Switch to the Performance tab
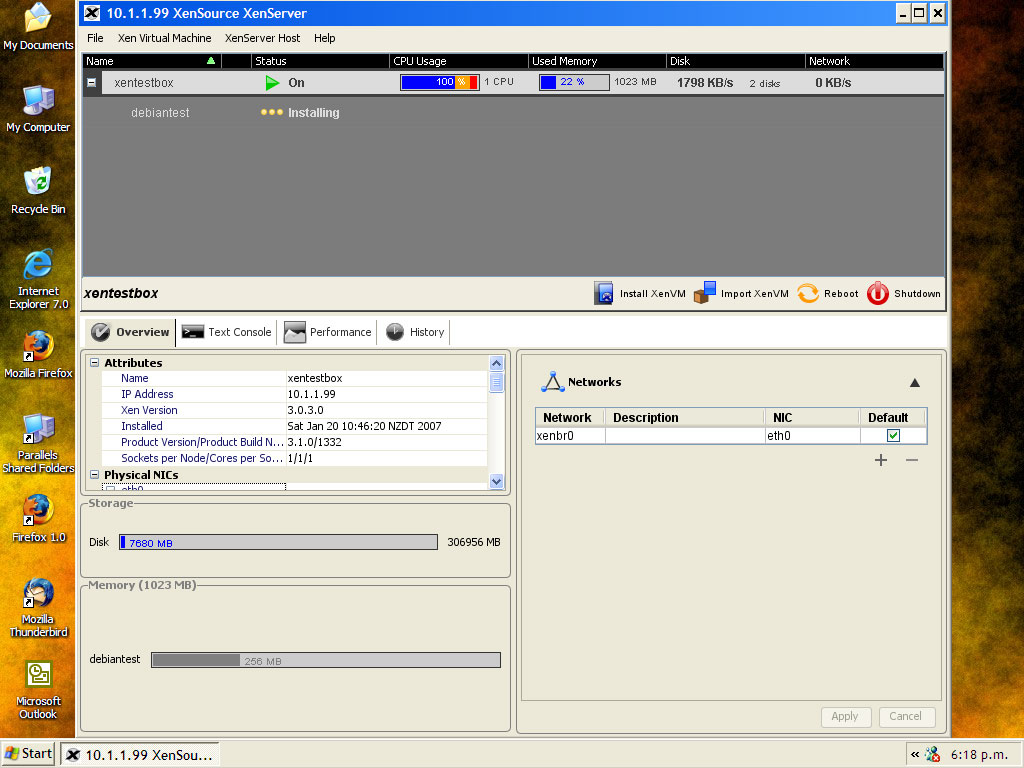Image resolution: width=1024 pixels, height=768 pixels. coord(327,332)
